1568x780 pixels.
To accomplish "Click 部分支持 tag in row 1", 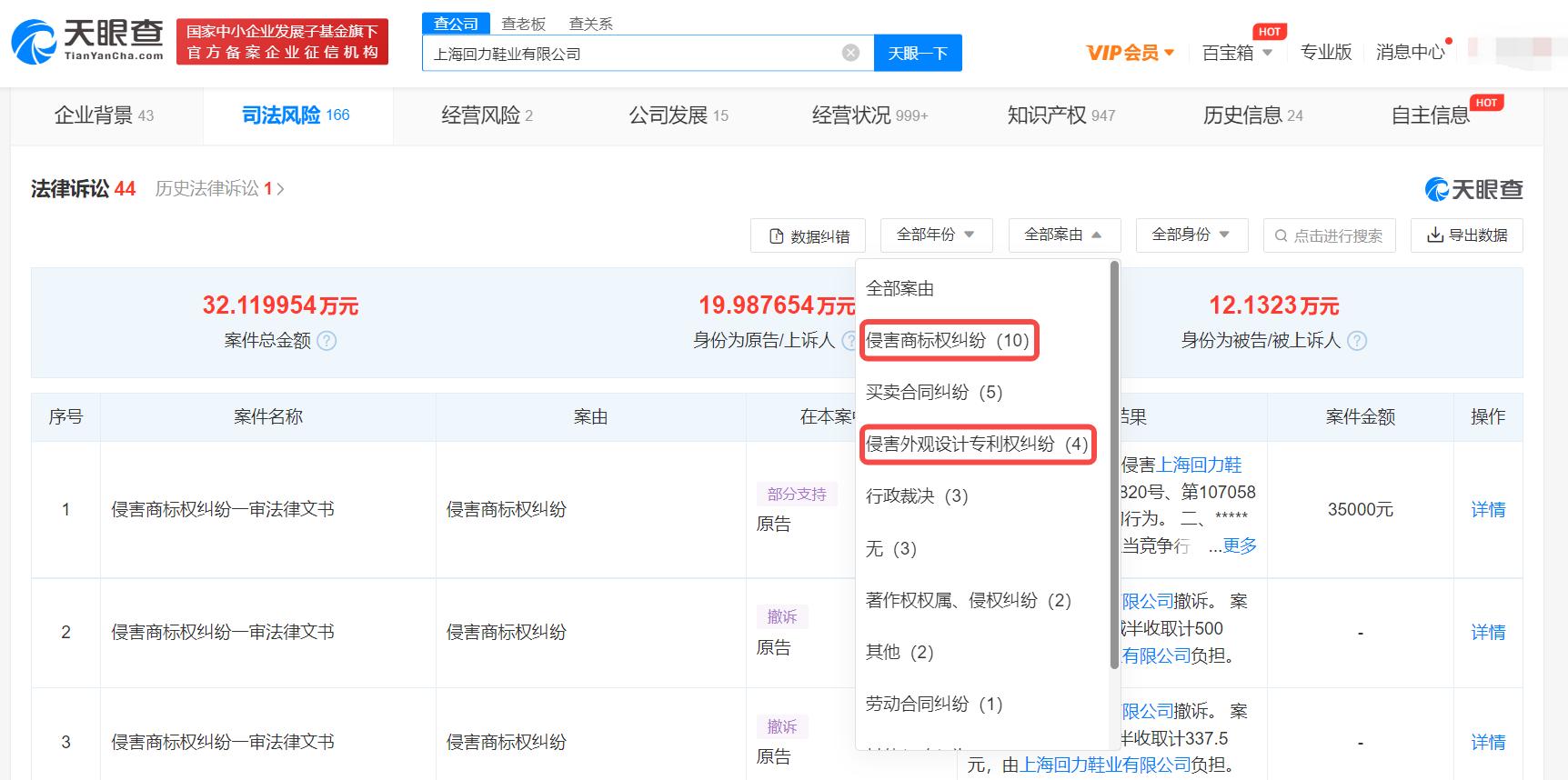I will coord(797,494).
